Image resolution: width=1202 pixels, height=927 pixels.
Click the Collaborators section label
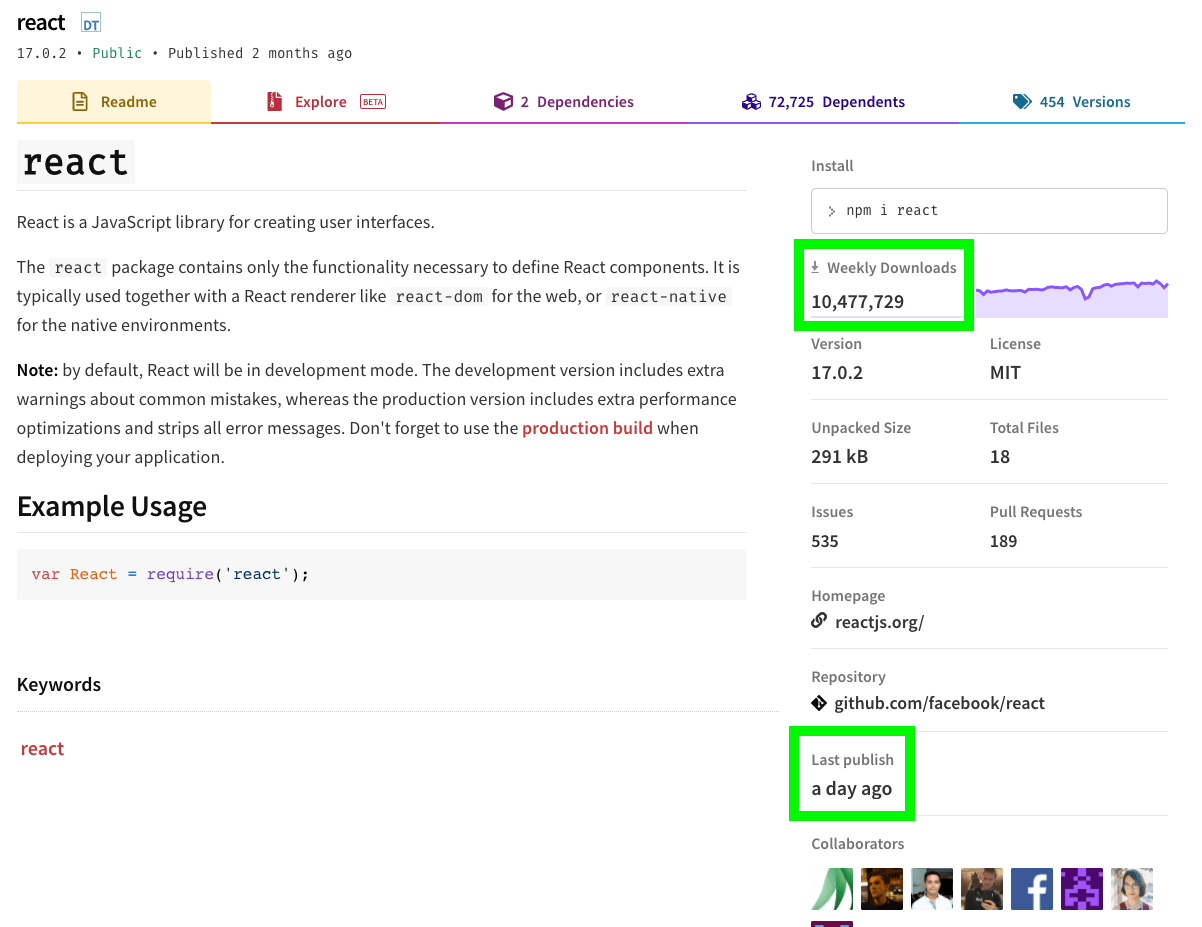(858, 844)
